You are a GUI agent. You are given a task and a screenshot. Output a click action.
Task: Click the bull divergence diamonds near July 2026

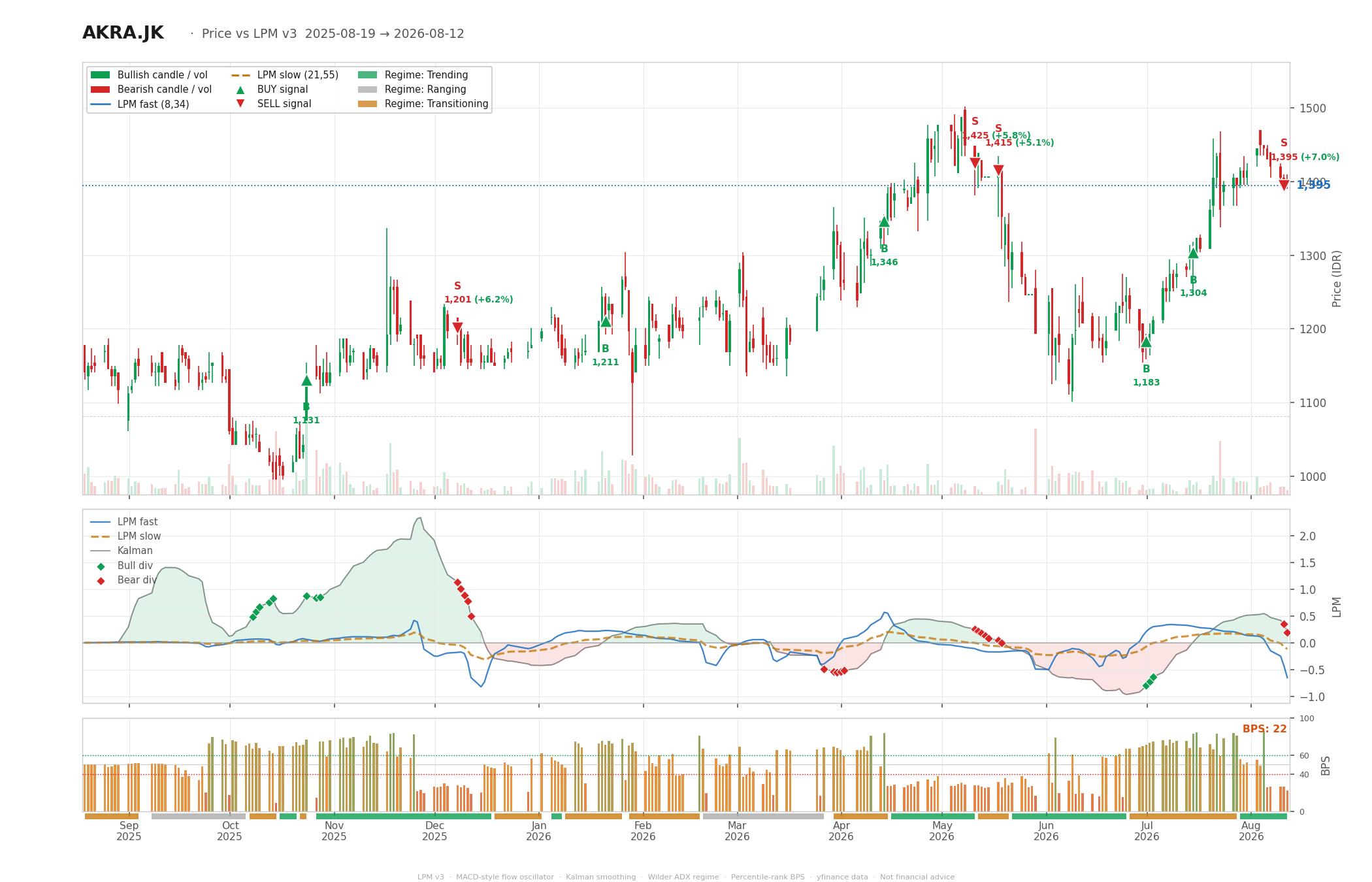tap(1149, 681)
